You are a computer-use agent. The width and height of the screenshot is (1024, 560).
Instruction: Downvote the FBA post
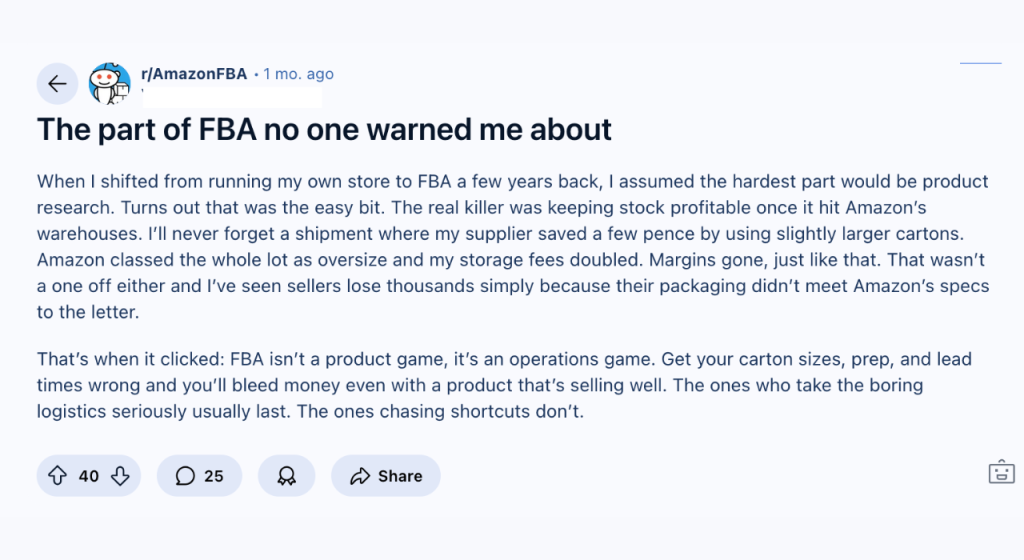click(x=120, y=476)
